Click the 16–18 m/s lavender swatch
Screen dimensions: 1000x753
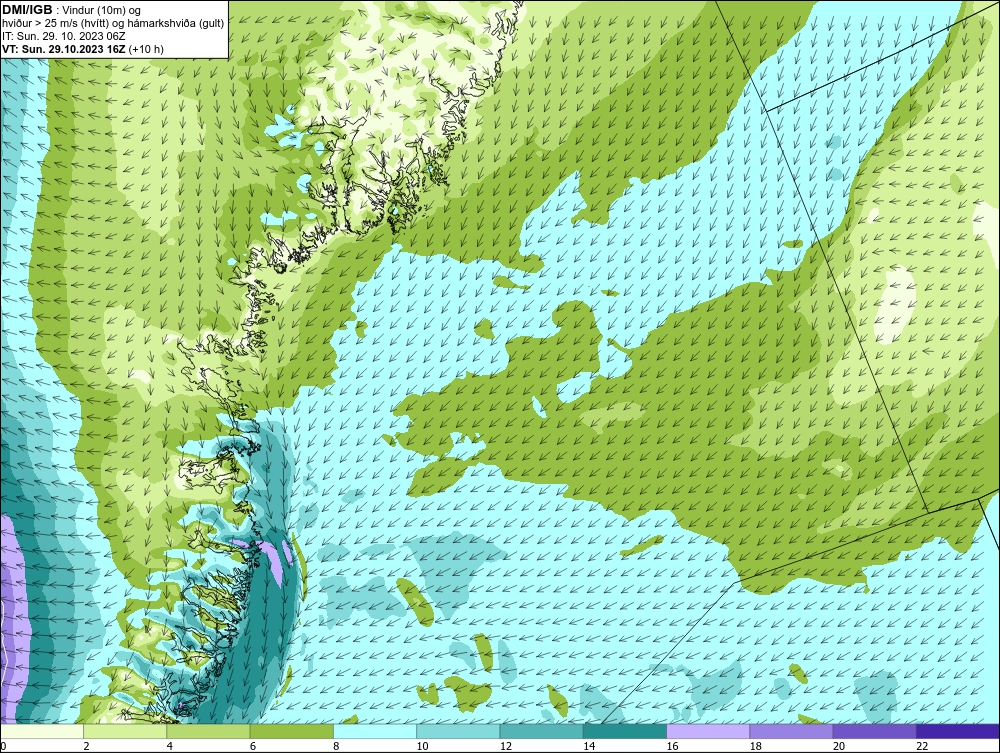[708, 731]
